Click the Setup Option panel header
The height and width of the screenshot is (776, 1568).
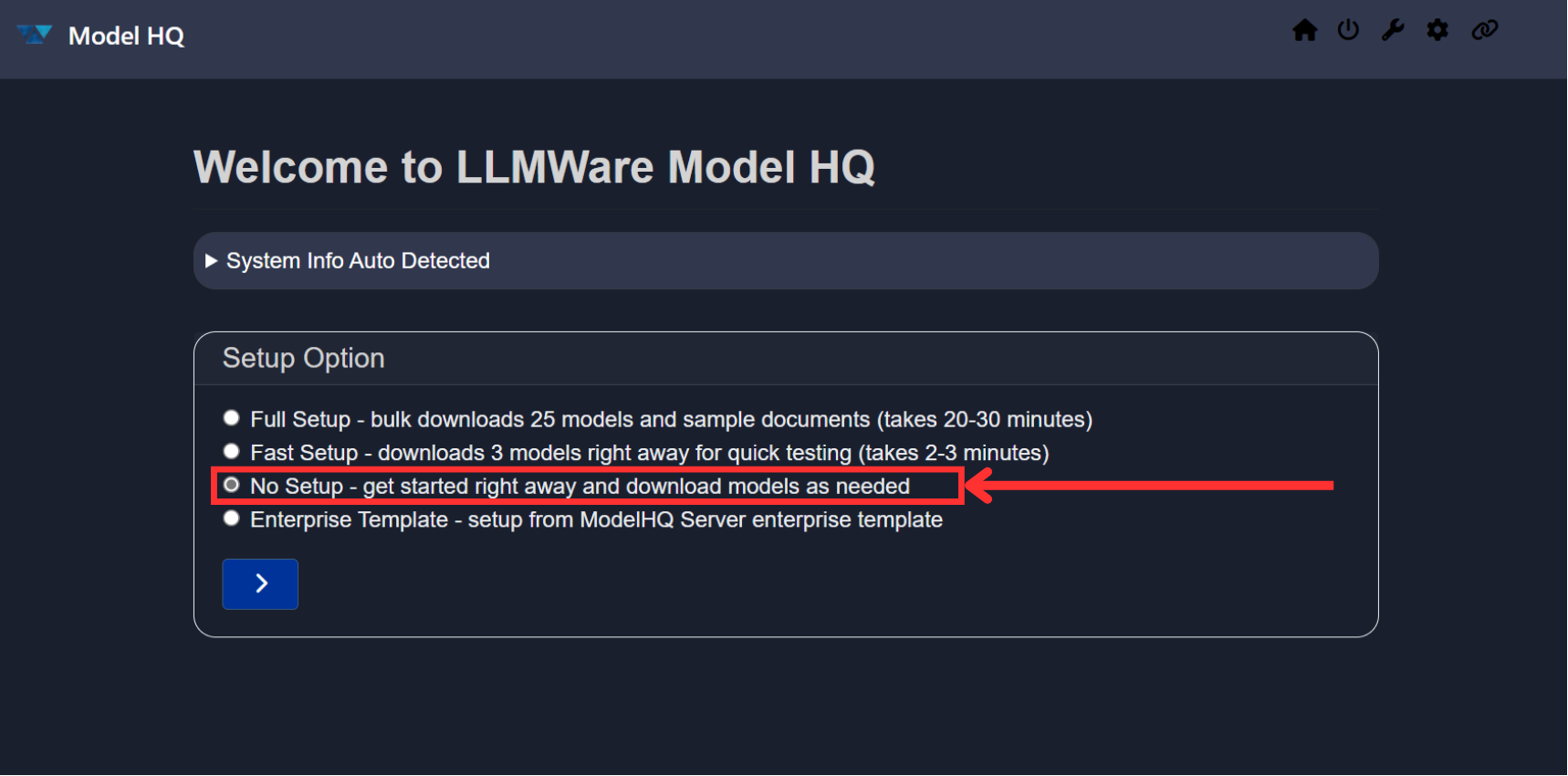(304, 359)
